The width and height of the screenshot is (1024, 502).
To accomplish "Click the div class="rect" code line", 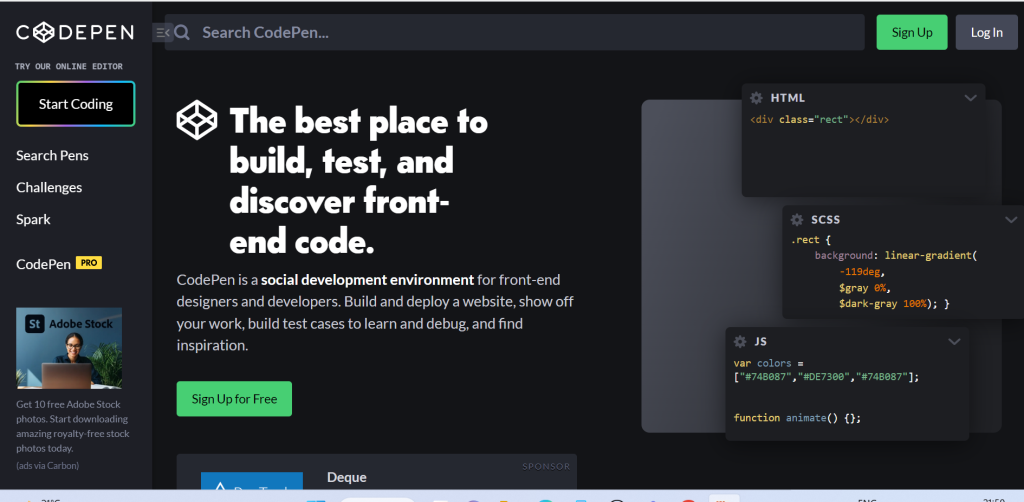I will tap(820, 119).
